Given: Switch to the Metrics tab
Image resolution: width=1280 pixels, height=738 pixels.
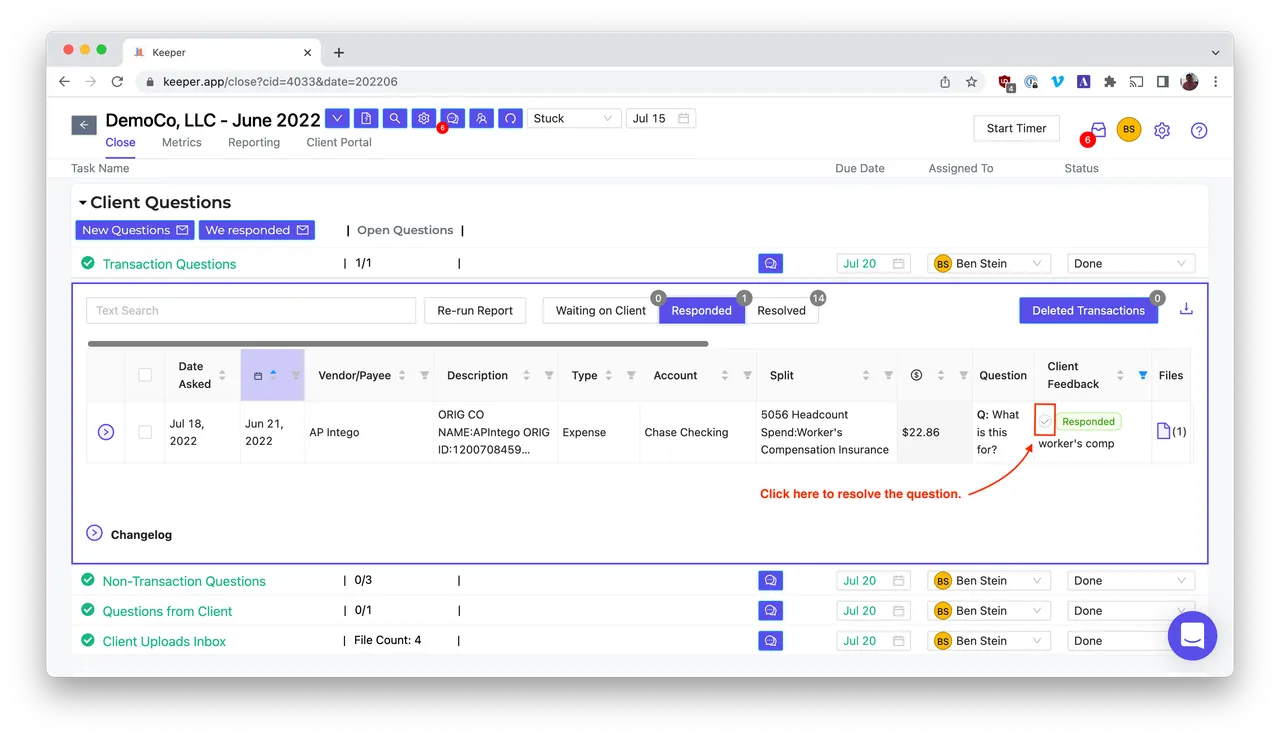Looking at the screenshot, I should (182, 142).
